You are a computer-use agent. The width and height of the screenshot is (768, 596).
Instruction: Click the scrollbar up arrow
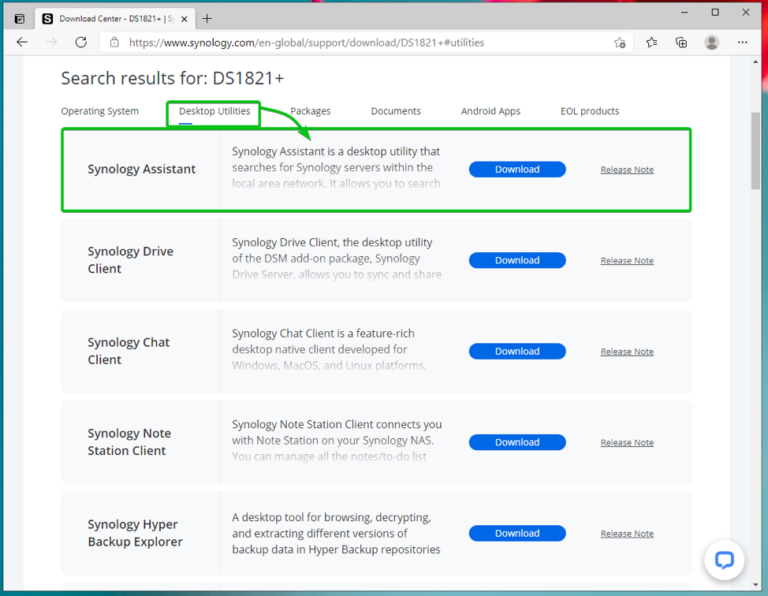point(756,62)
